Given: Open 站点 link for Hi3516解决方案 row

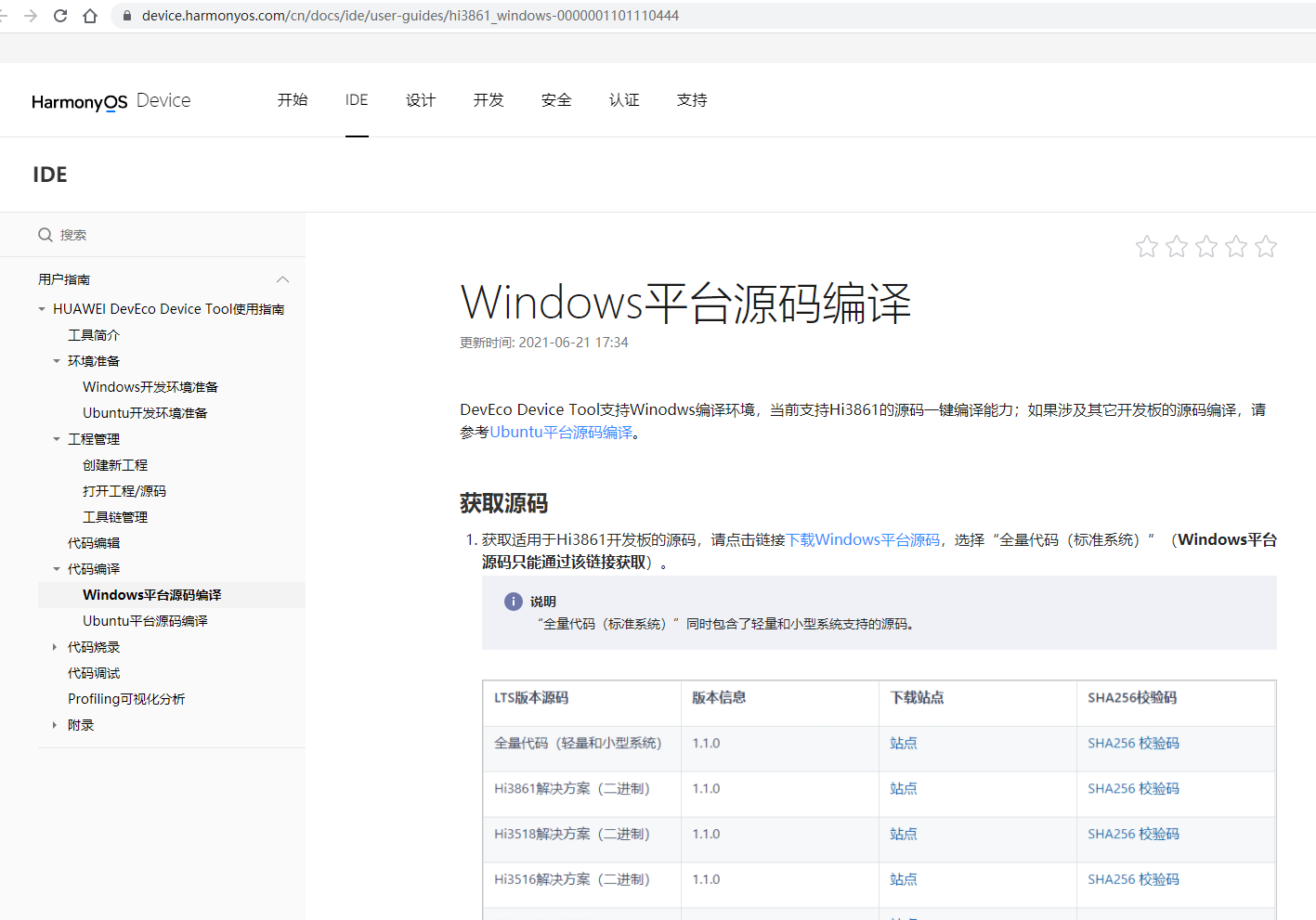Looking at the screenshot, I should pyautogui.click(x=904, y=880).
